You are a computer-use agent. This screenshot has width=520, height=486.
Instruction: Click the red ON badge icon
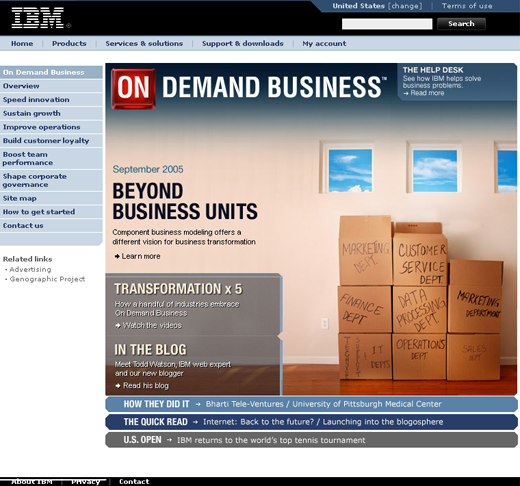[x=133, y=89]
